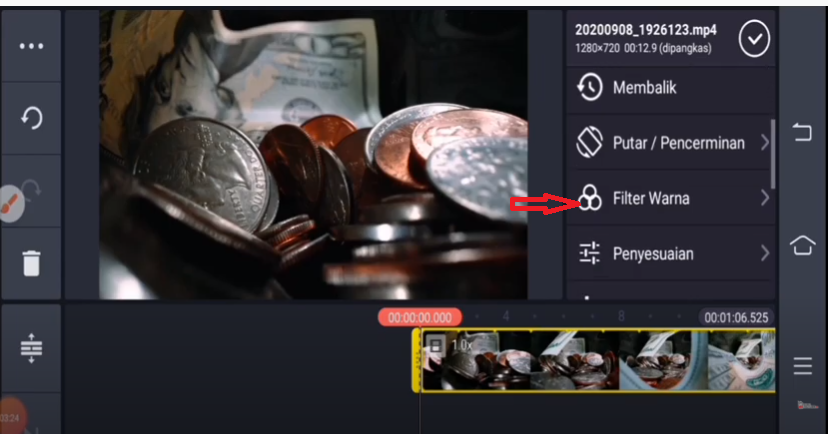
Task: Expand the Penyesuaian chevron
Action: [x=764, y=254]
